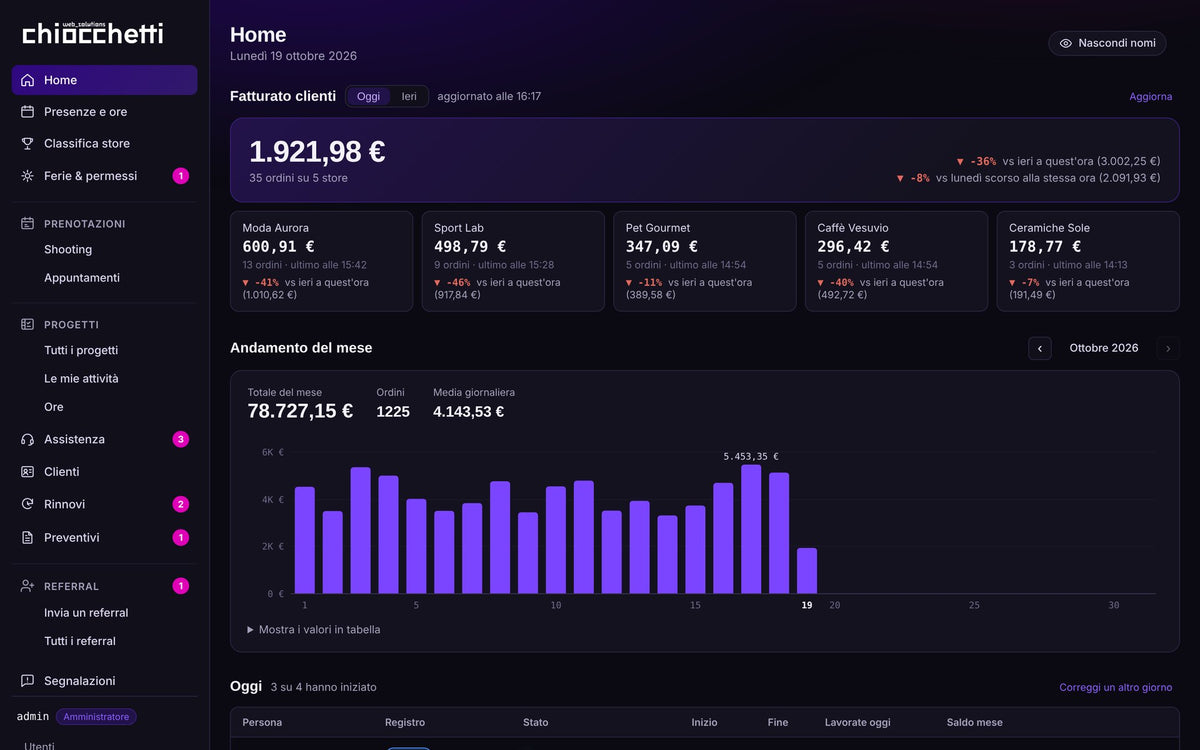This screenshot has width=1200, height=750.
Task: Open Ferie & permessi section
Action: coord(104,176)
